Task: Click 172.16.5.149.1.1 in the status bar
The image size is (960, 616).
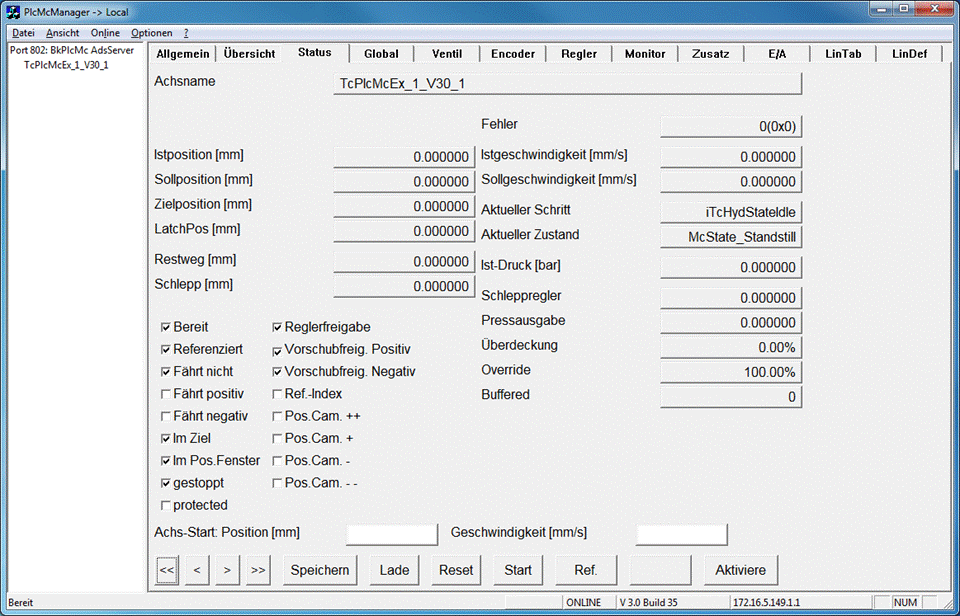Action: (766, 603)
